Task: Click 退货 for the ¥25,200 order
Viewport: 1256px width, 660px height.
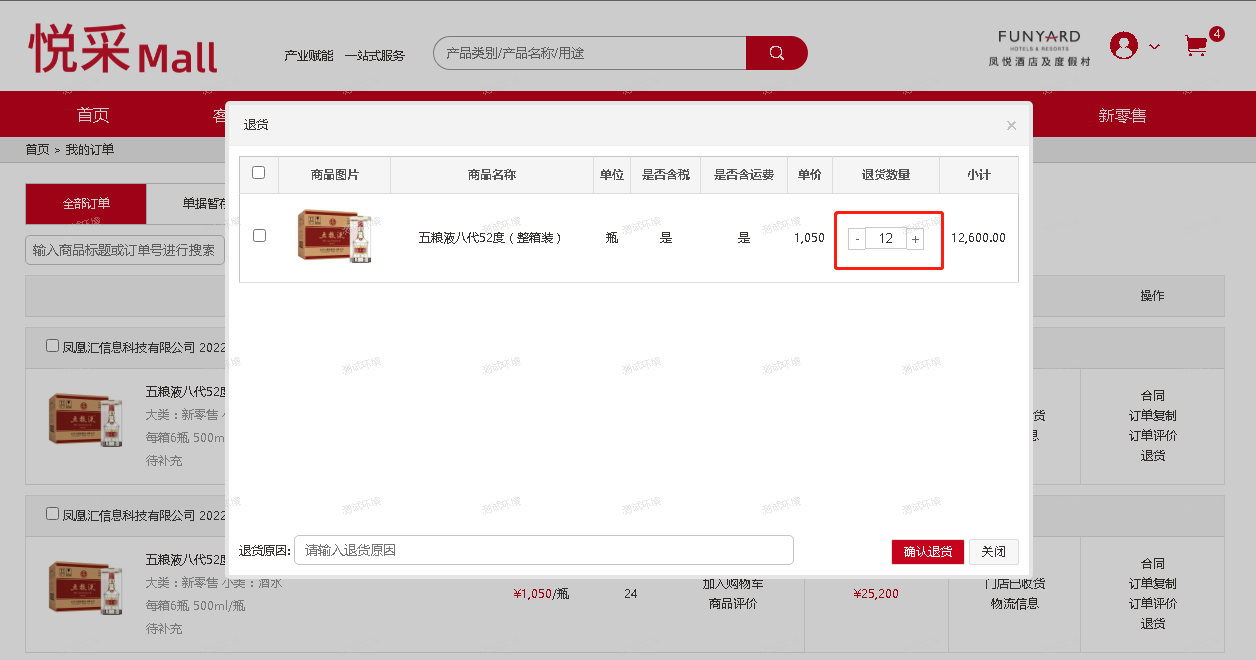Action: pos(1153,624)
